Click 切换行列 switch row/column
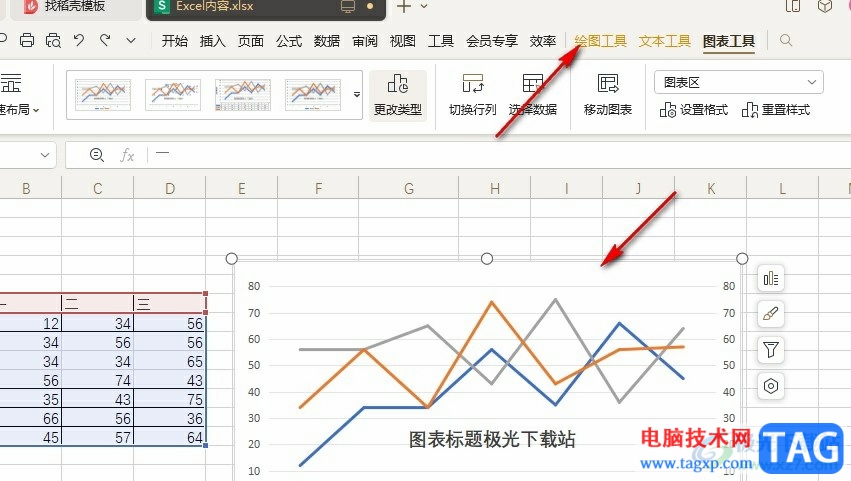Viewport: 851px width, 481px height. (472, 95)
